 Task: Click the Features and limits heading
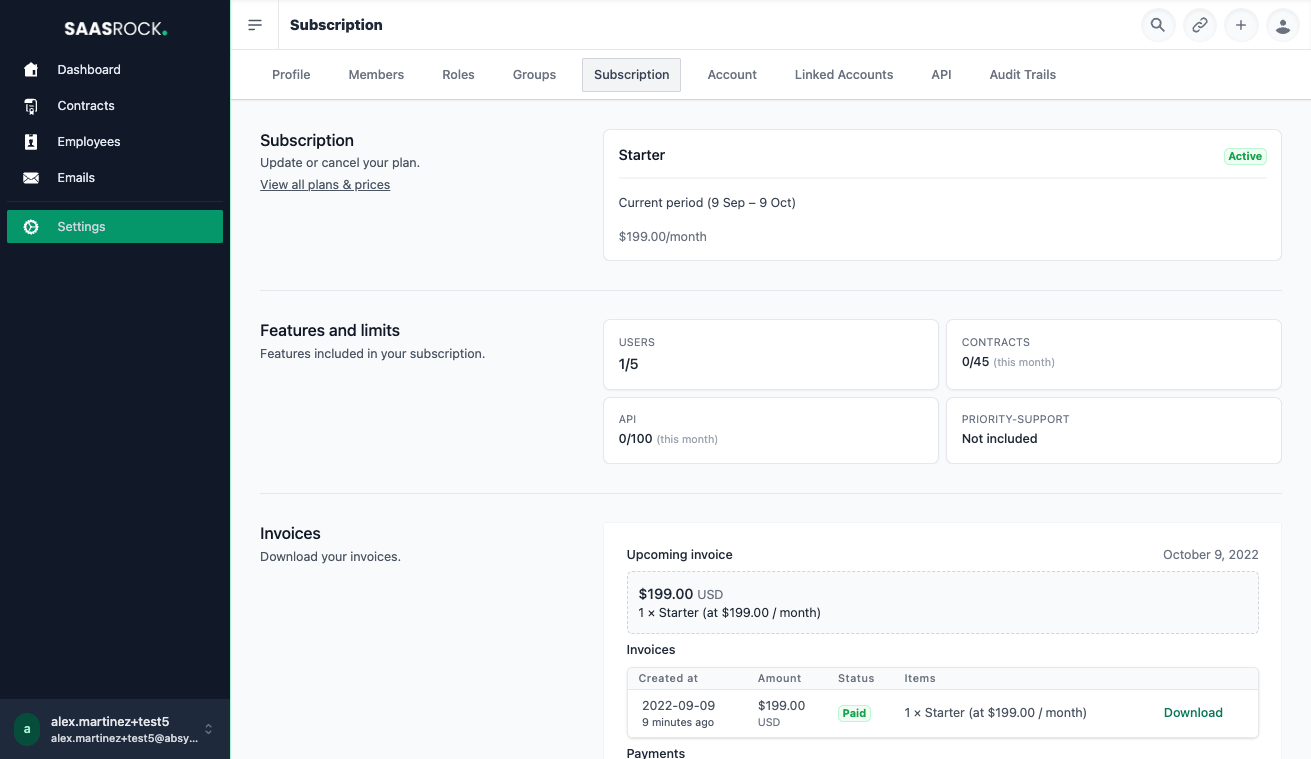pos(330,331)
